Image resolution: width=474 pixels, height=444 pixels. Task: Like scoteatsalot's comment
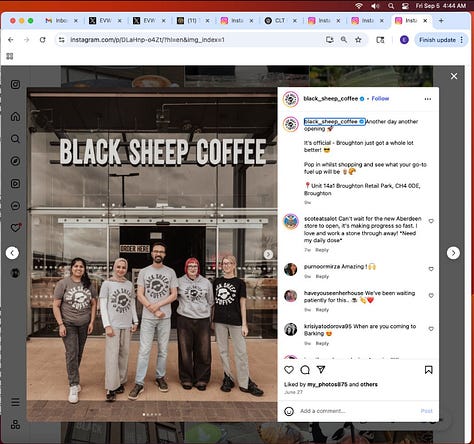431,221
